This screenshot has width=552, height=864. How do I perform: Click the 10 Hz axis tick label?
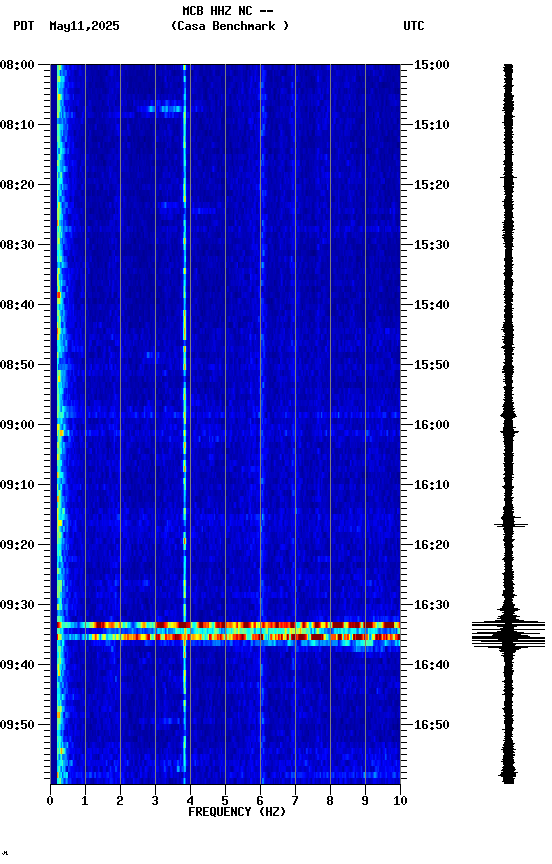pos(400,801)
